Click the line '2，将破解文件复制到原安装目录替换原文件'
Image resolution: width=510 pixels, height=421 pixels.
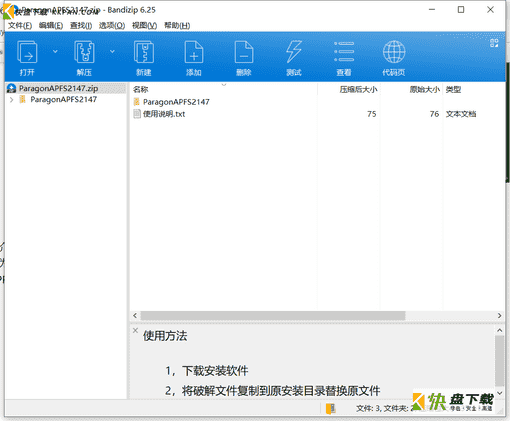(x=273, y=391)
